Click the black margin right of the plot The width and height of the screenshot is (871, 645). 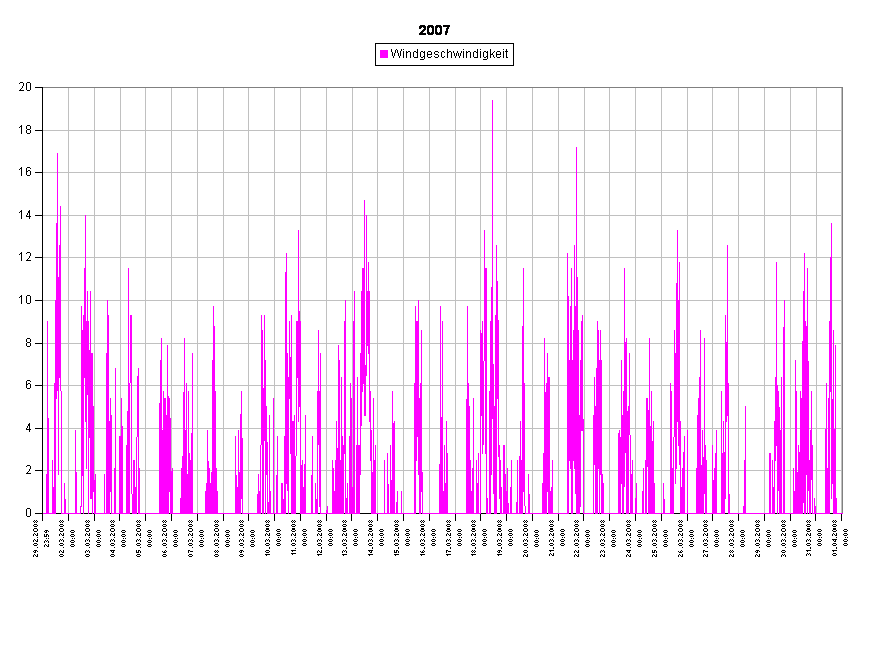click(x=856, y=300)
